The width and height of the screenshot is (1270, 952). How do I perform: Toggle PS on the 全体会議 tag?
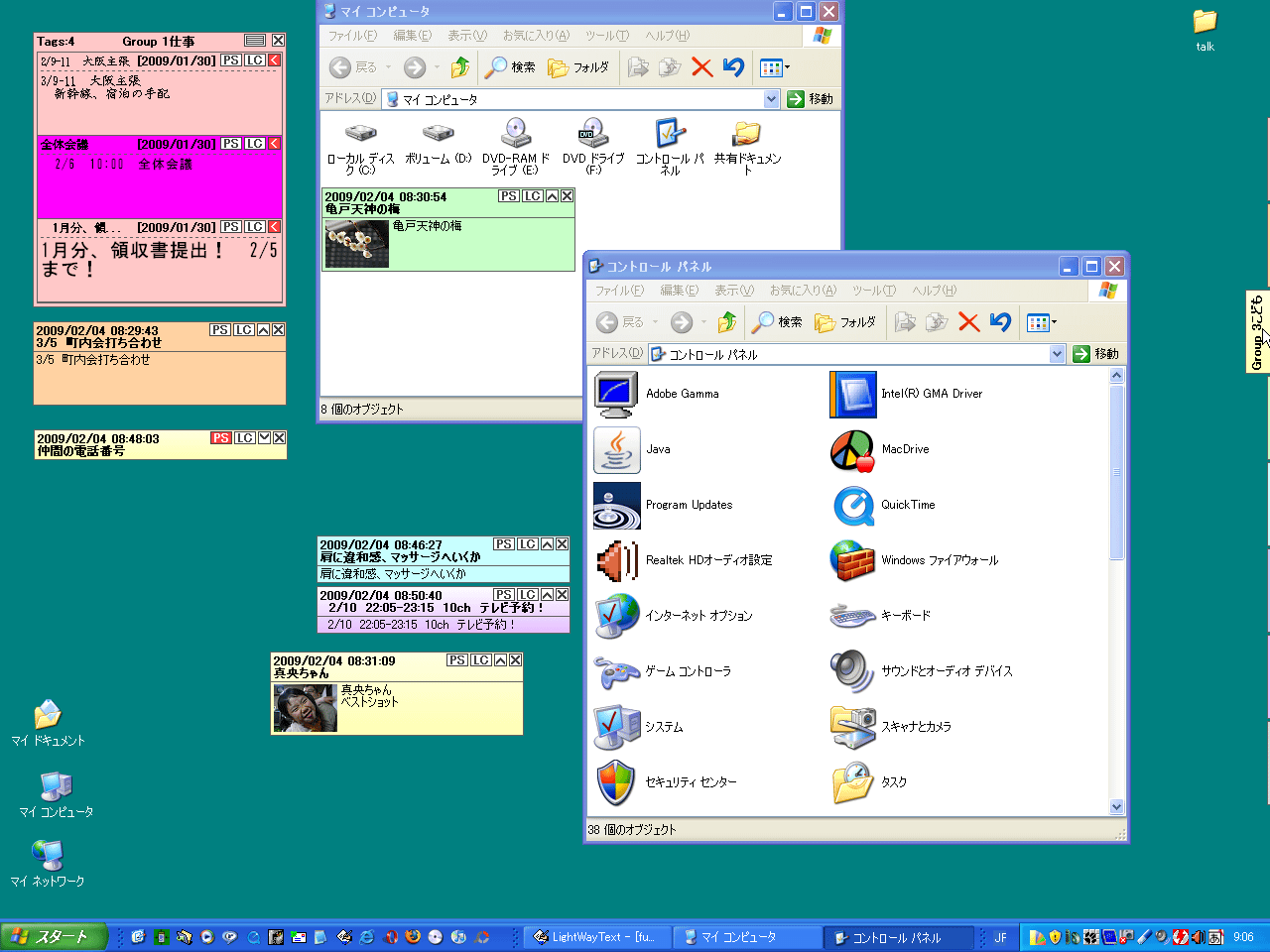tap(231, 144)
